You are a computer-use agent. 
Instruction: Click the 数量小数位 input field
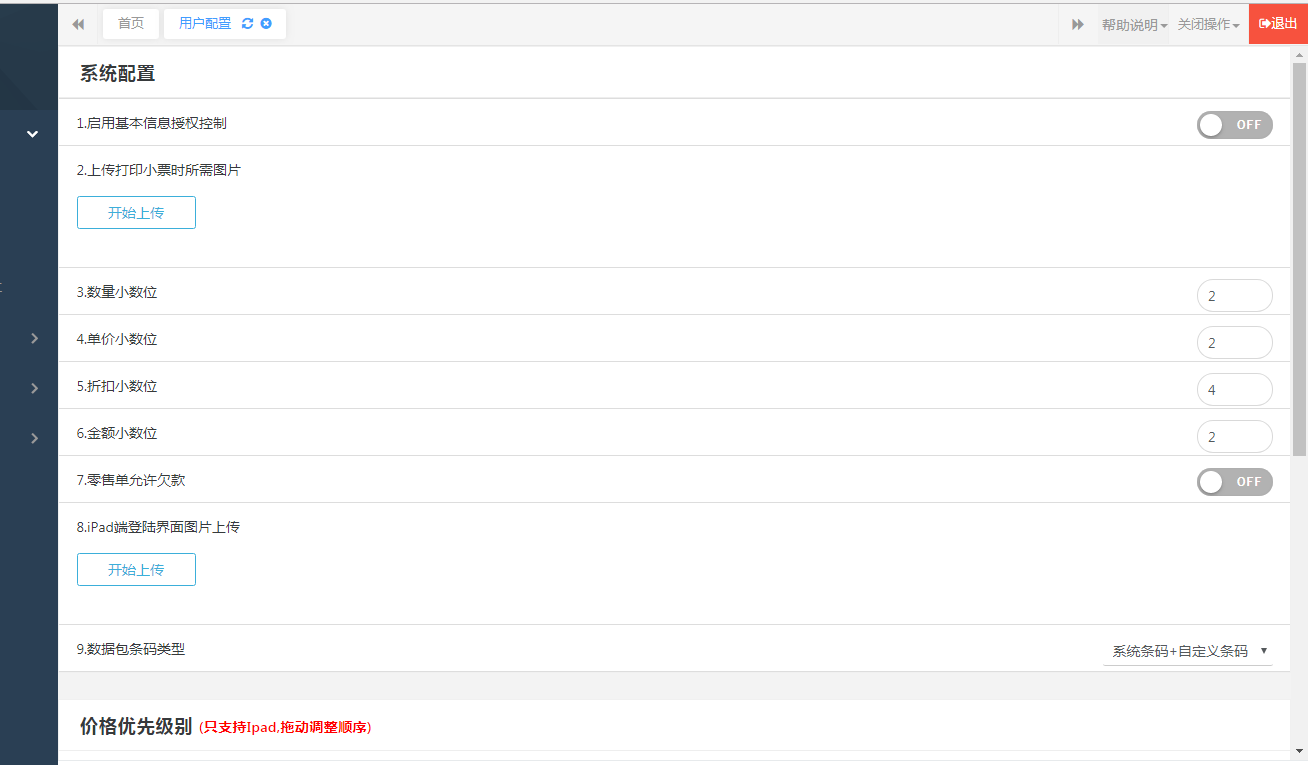(1235, 296)
